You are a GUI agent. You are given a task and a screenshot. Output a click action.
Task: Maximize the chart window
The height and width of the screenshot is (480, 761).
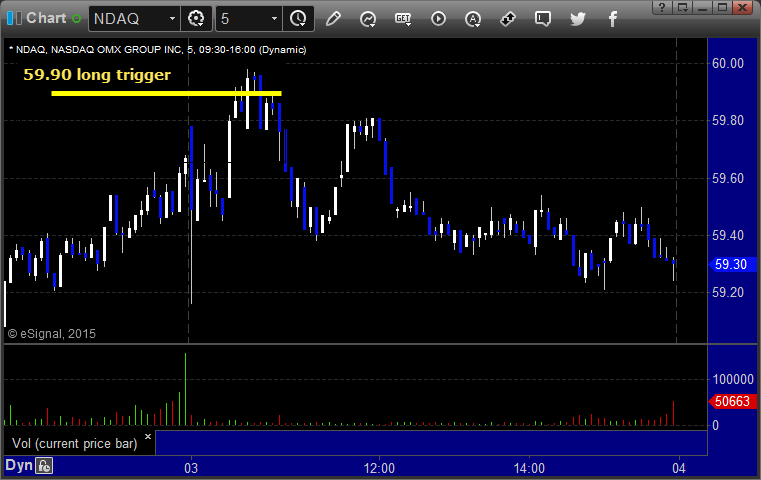coord(722,7)
